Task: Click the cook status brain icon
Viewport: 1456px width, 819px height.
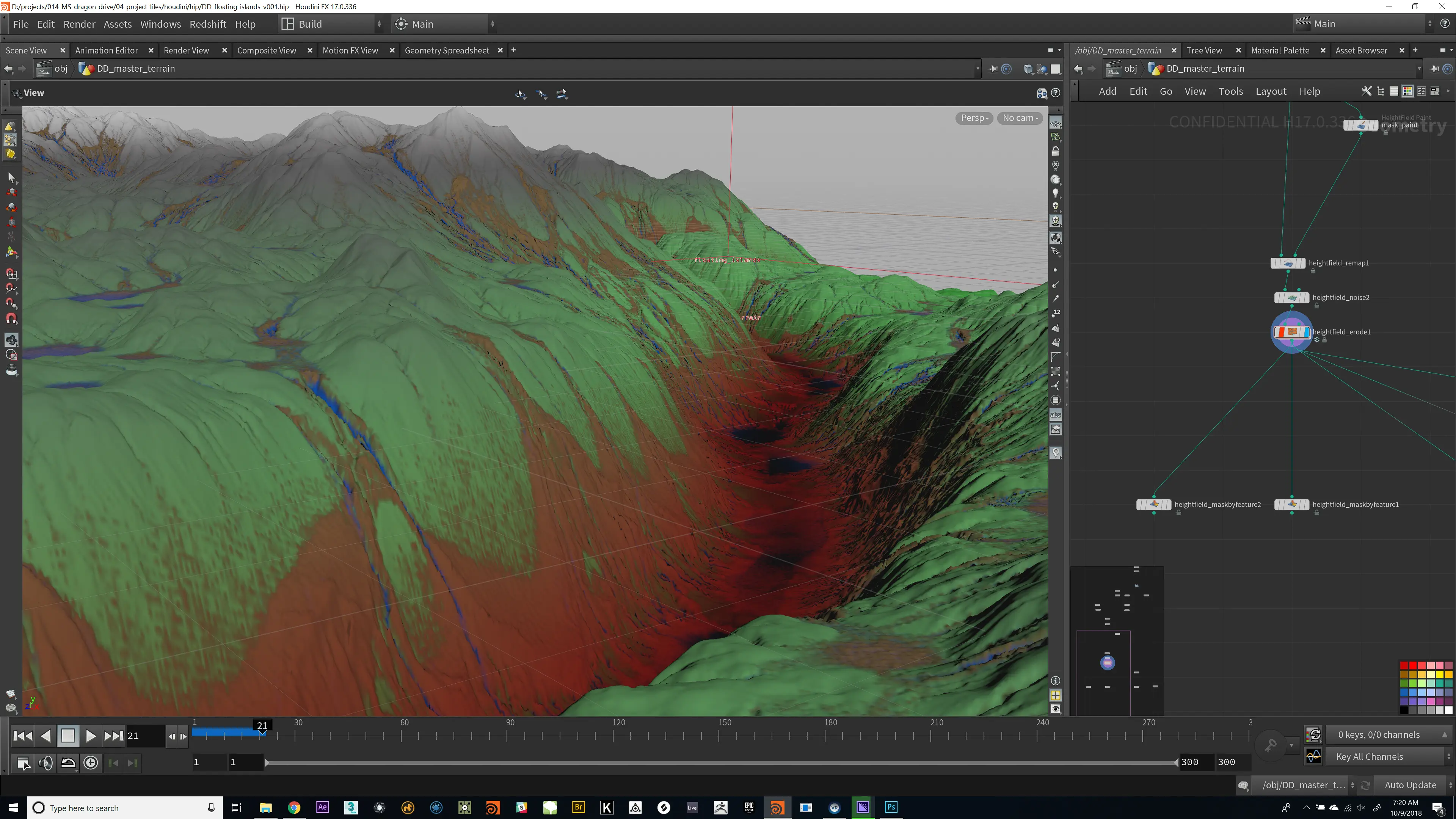Action: point(1243,785)
